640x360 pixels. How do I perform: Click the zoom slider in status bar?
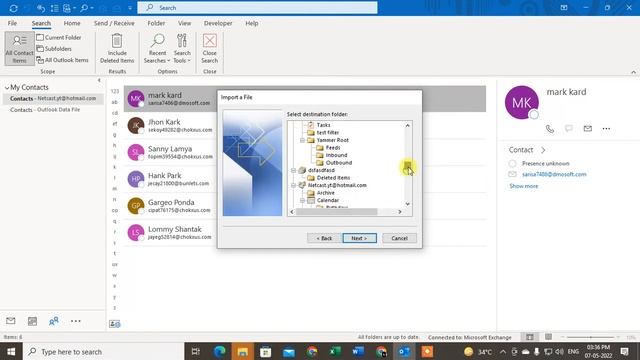click(590, 337)
